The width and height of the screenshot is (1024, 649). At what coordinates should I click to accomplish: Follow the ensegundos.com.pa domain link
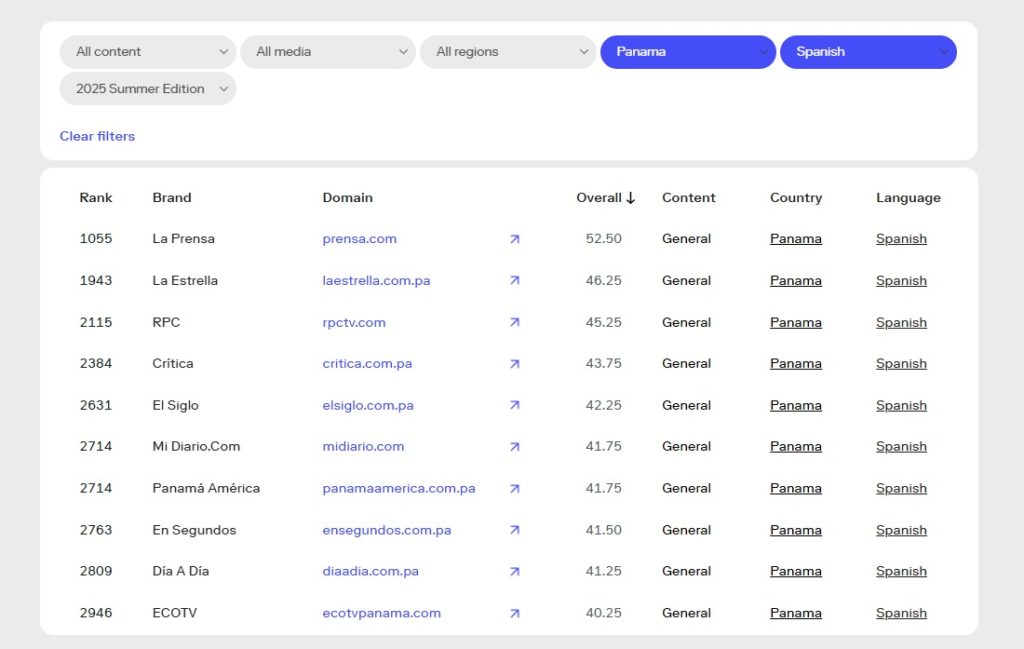tap(387, 530)
